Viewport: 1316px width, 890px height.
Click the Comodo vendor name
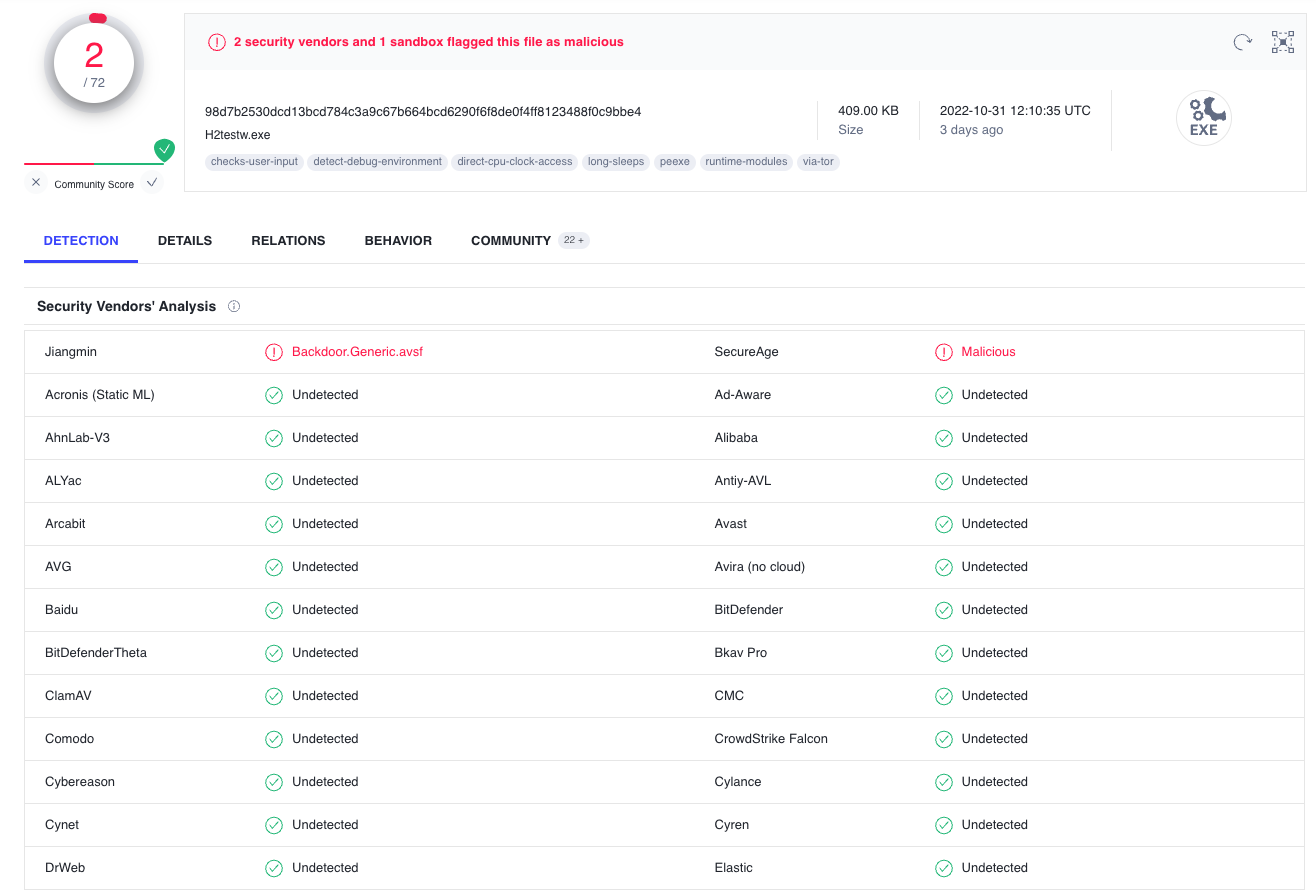coord(69,739)
